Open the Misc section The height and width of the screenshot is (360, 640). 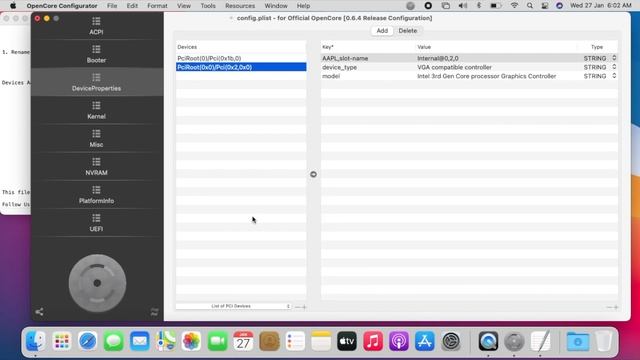pyautogui.click(x=96, y=138)
